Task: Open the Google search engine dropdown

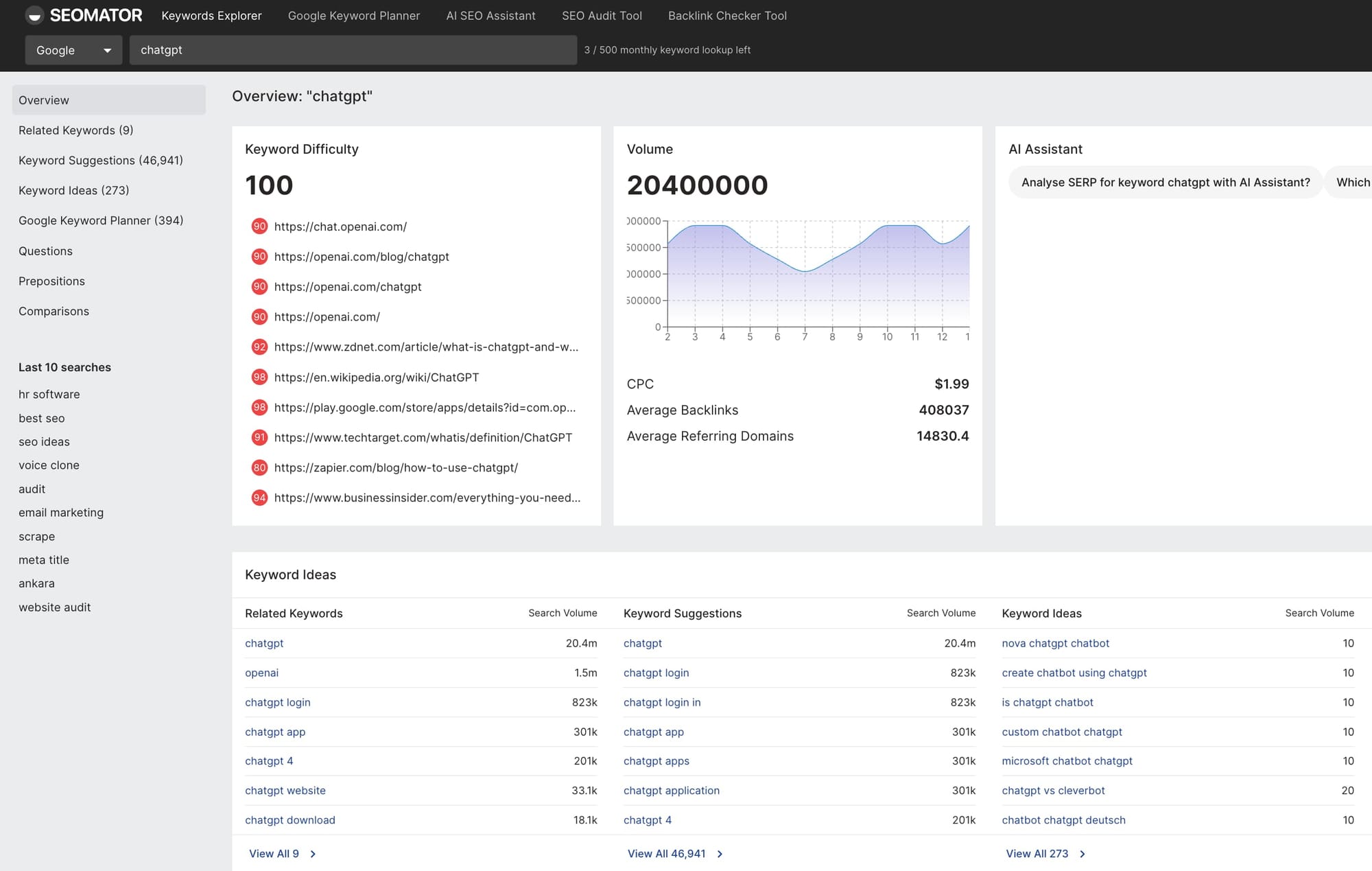Action: tap(73, 50)
